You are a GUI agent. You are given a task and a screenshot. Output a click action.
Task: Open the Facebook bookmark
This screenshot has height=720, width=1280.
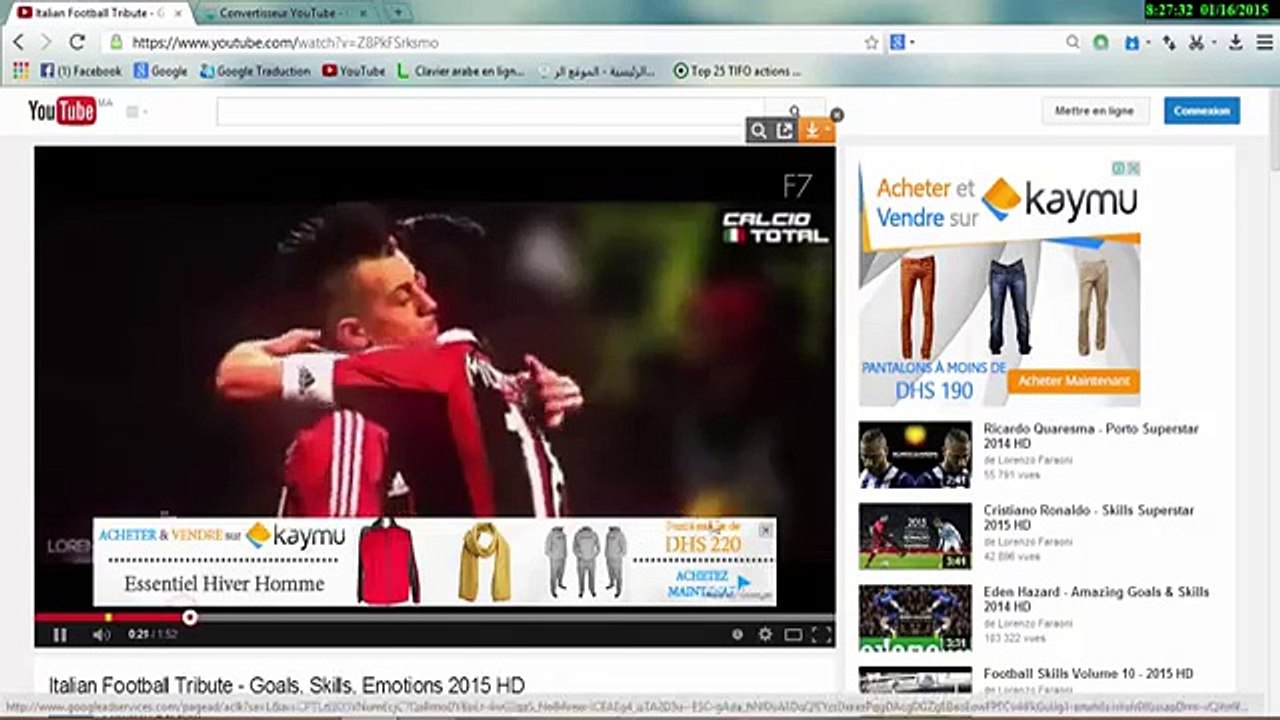point(80,71)
